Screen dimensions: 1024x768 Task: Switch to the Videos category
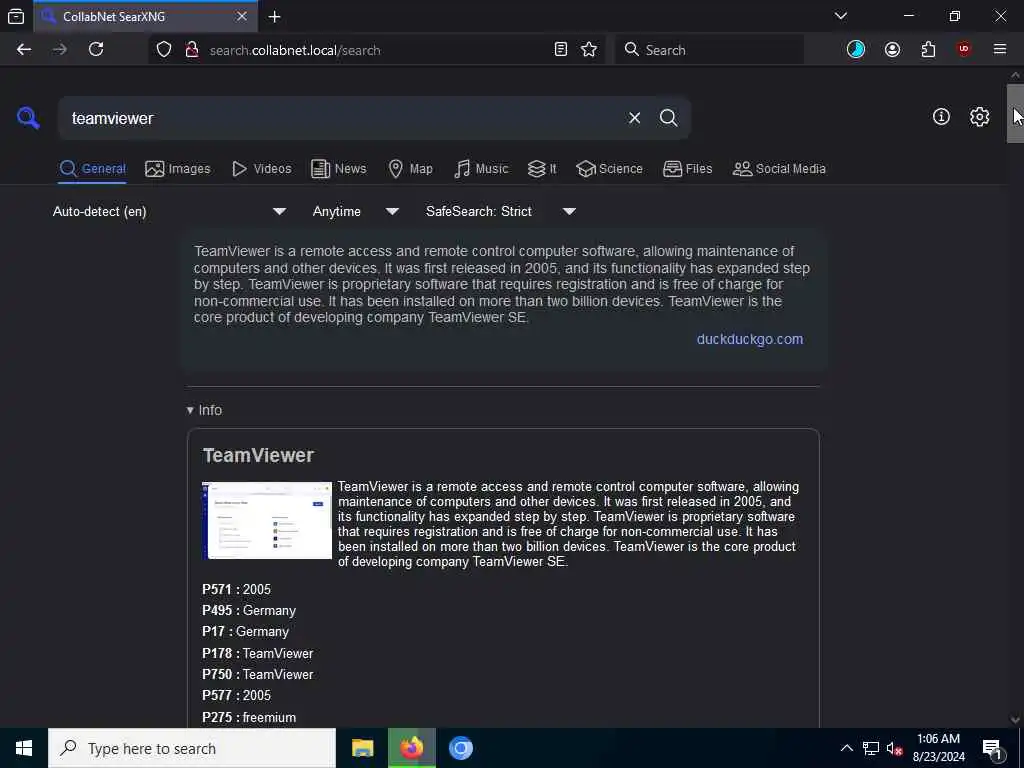261,168
